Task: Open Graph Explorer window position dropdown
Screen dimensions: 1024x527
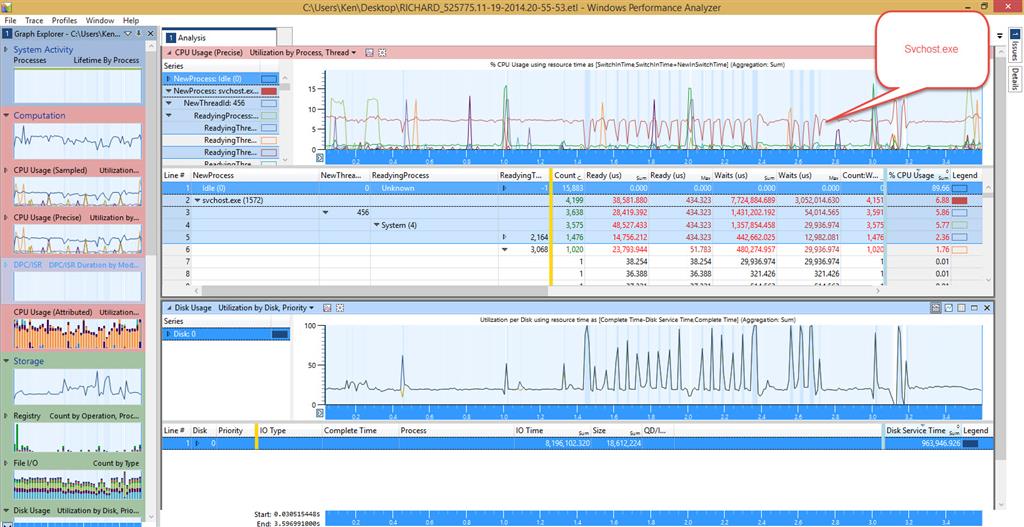Action: coord(128,33)
